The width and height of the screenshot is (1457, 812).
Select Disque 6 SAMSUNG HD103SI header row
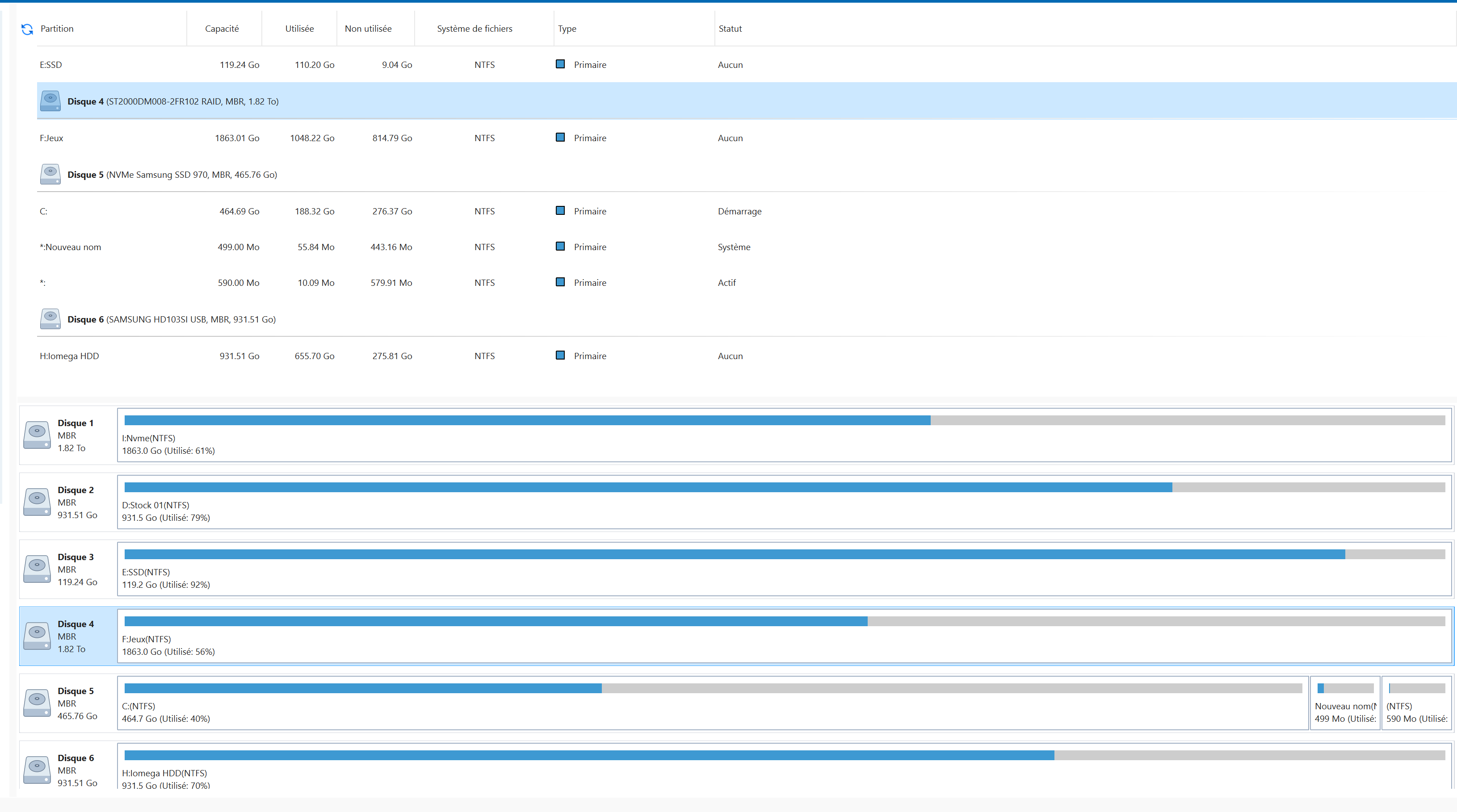coord(747,319)
